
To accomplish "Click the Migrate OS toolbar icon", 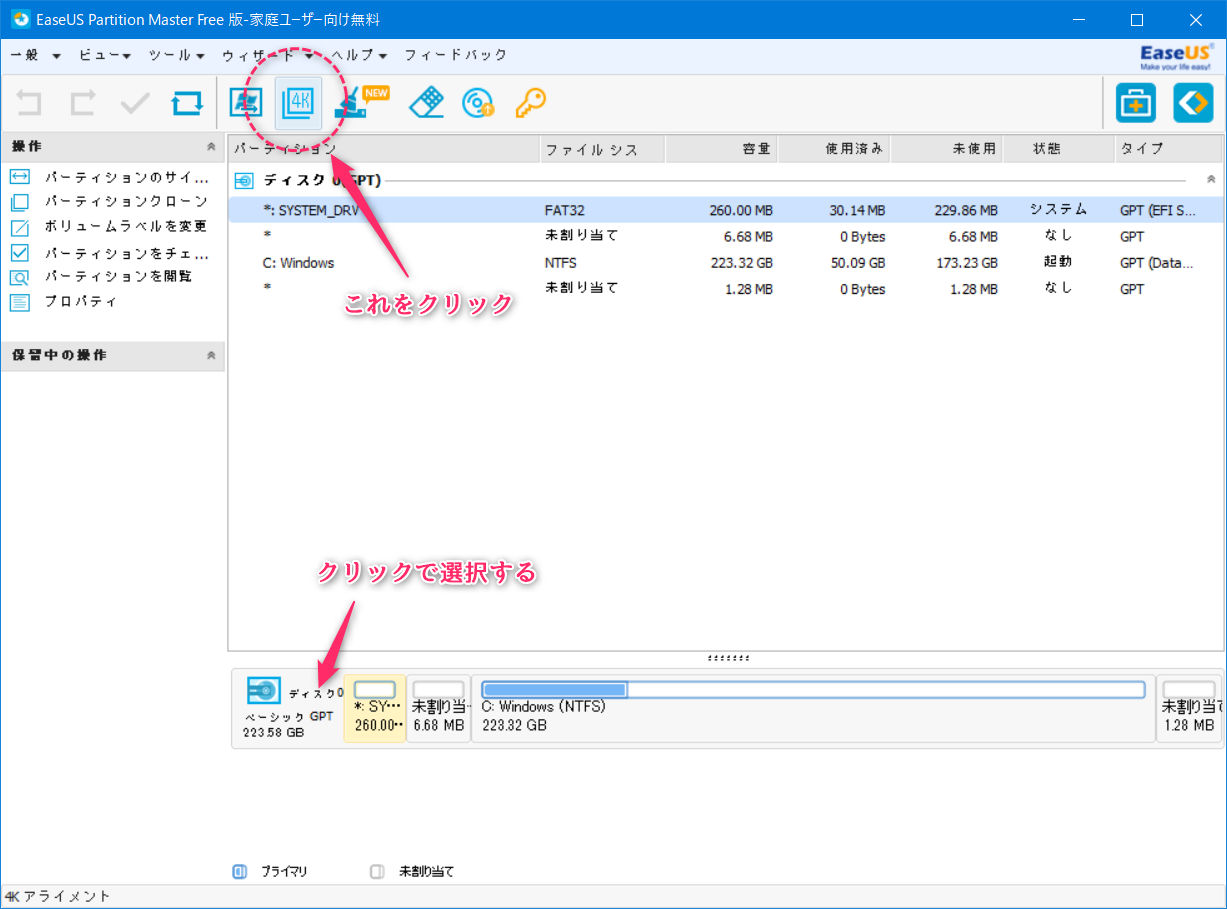I will point(245,103).
